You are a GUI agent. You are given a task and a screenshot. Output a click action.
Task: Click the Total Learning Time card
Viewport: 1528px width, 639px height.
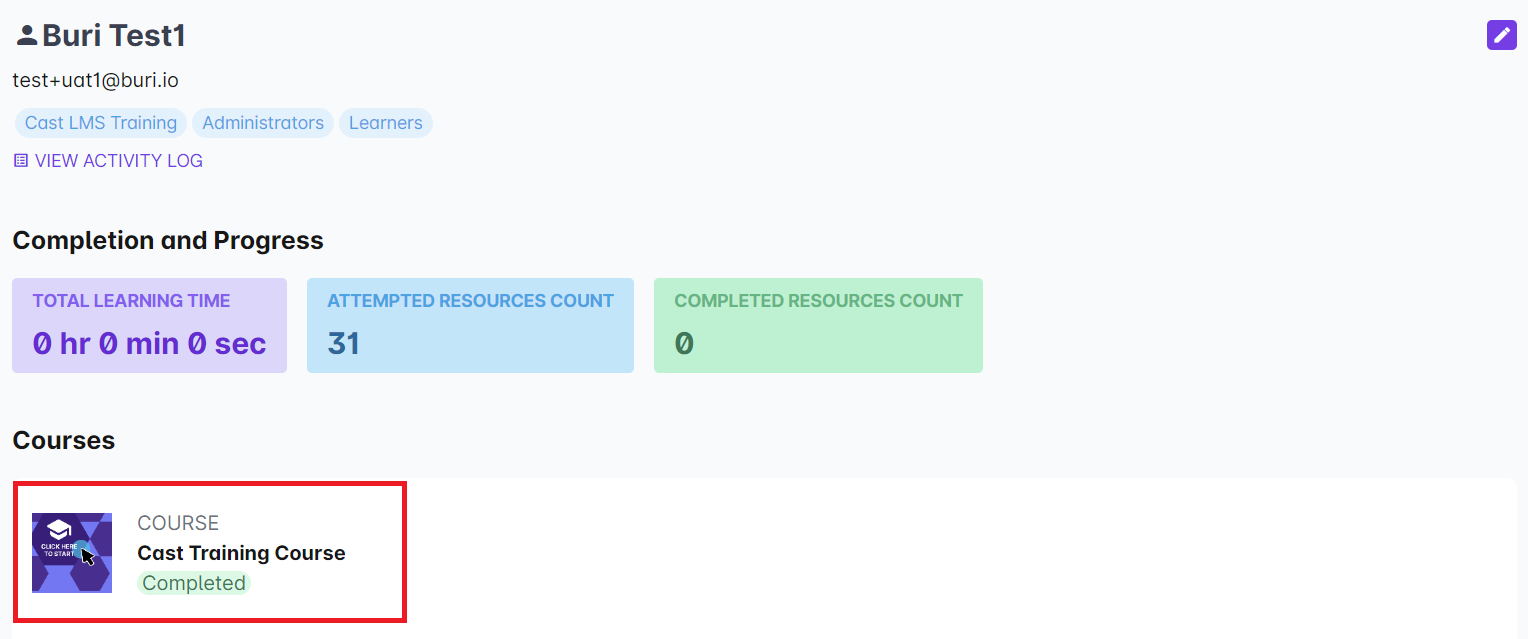pos(149,325)
